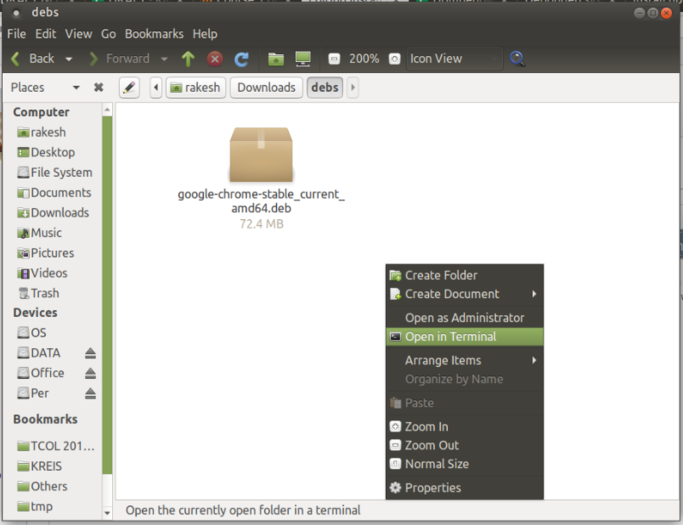Viewport: 683px width, 525px height.
Task: Open OS device in sidebar
Action: (31, 333)
